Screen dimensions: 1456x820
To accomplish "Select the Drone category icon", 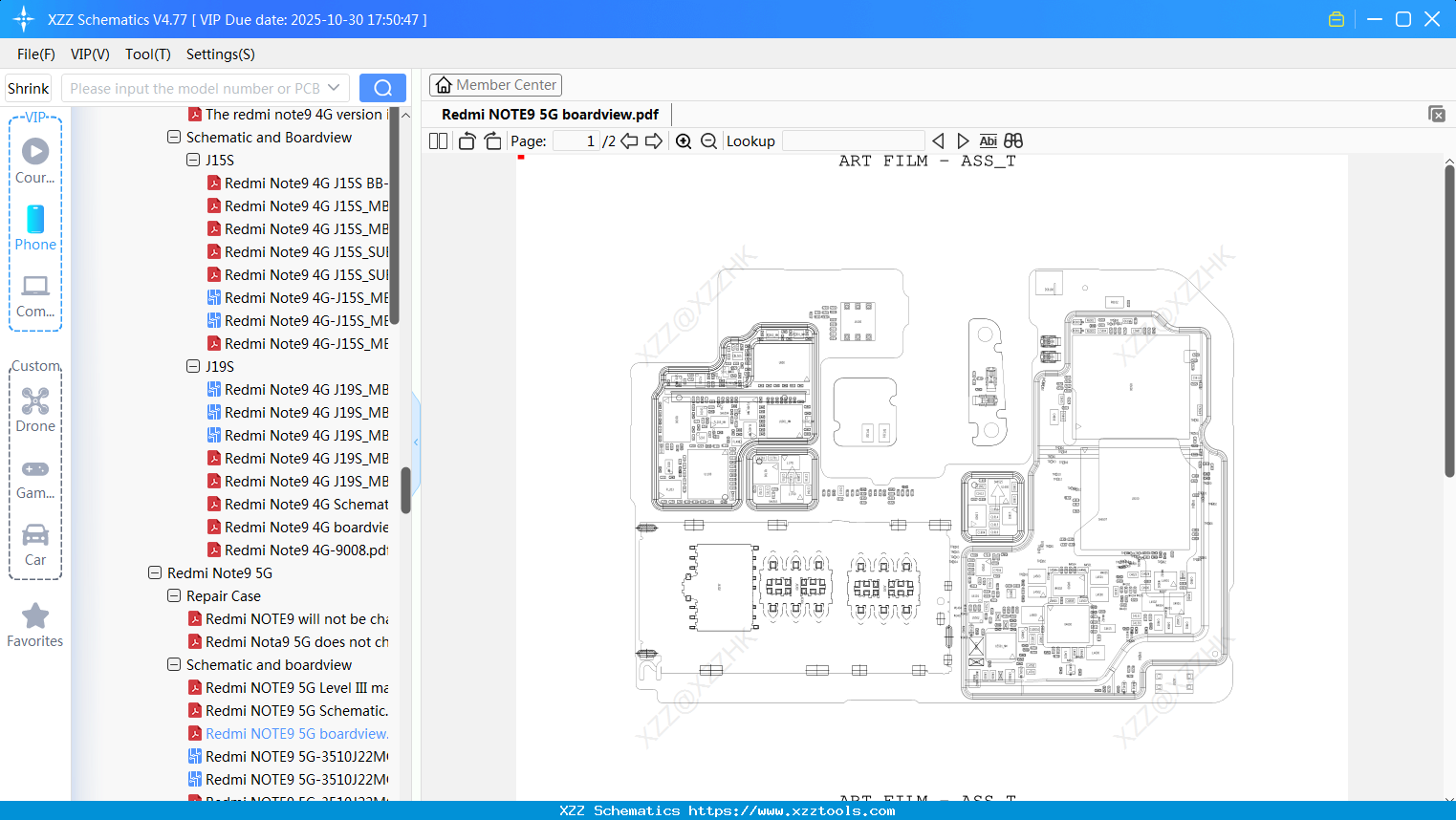I will coord(34,410).
